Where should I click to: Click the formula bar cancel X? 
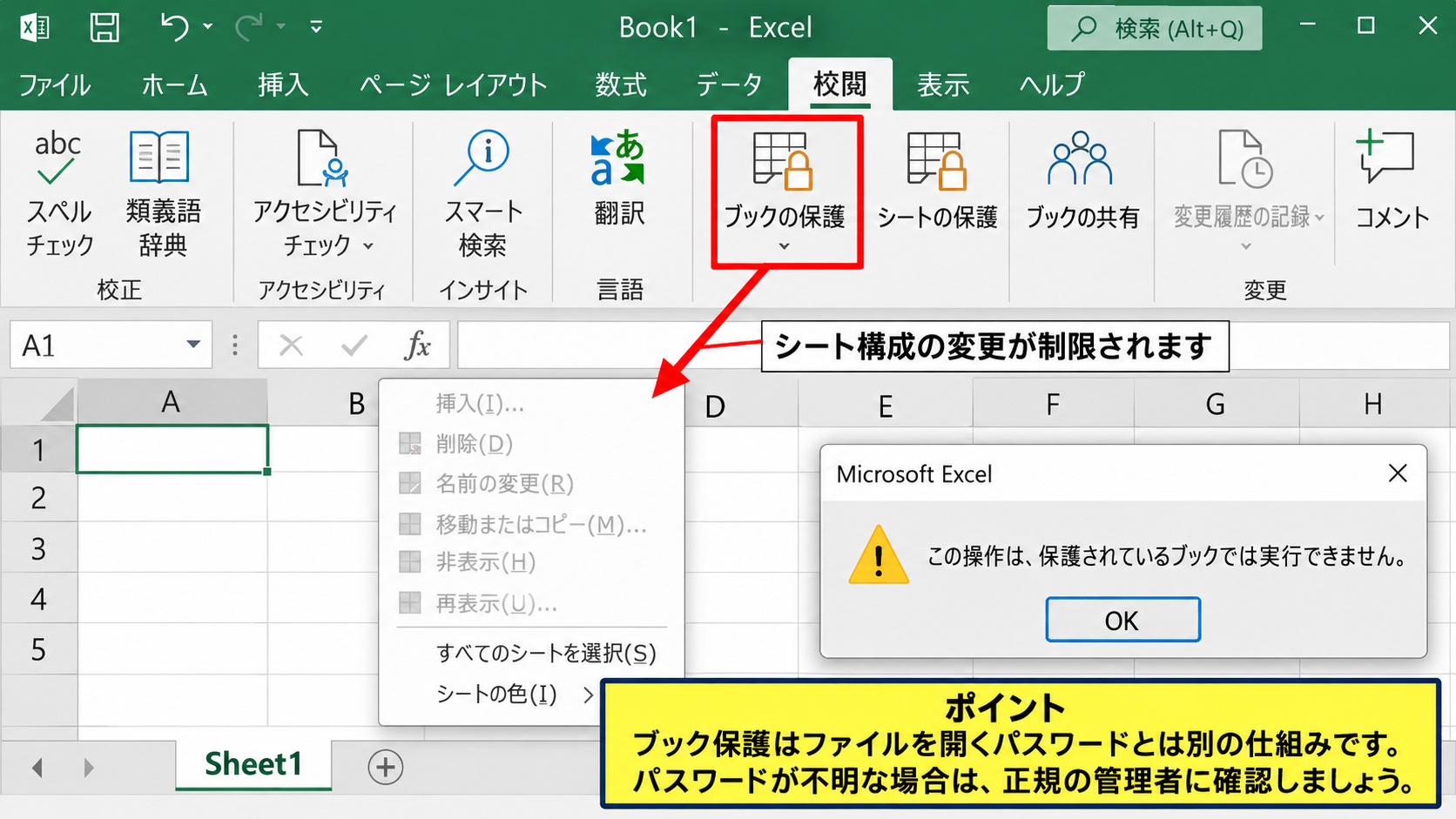point(291,346)
